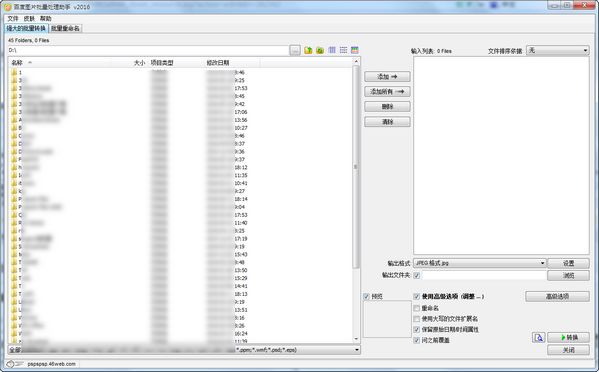Go up one folder level icon
The width and height of the screenshot is (599, 372).
click(308, 50)
